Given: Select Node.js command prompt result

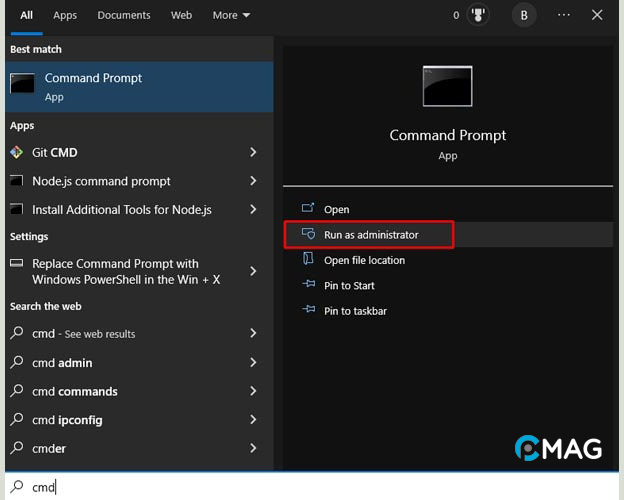Looking at the screenshot, I should (x=139, y=181).
